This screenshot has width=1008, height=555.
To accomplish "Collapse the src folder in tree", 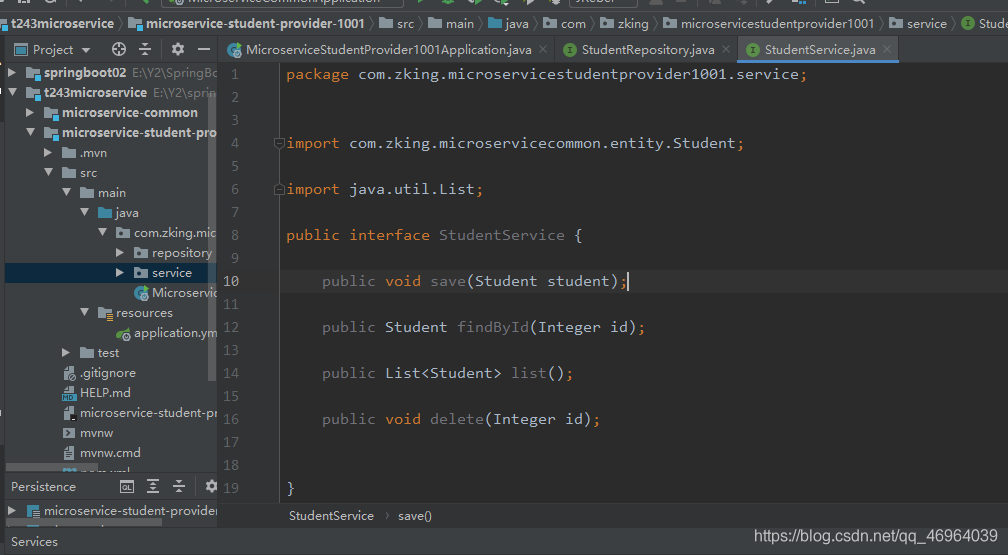I will (48, 172).
